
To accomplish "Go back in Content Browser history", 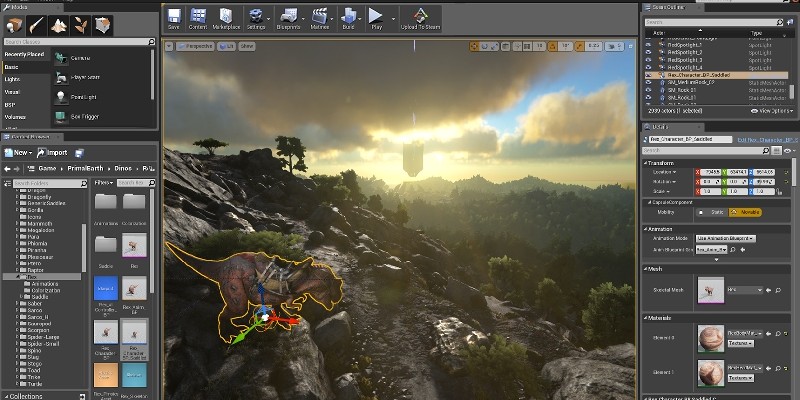I will tap(7, 168).
